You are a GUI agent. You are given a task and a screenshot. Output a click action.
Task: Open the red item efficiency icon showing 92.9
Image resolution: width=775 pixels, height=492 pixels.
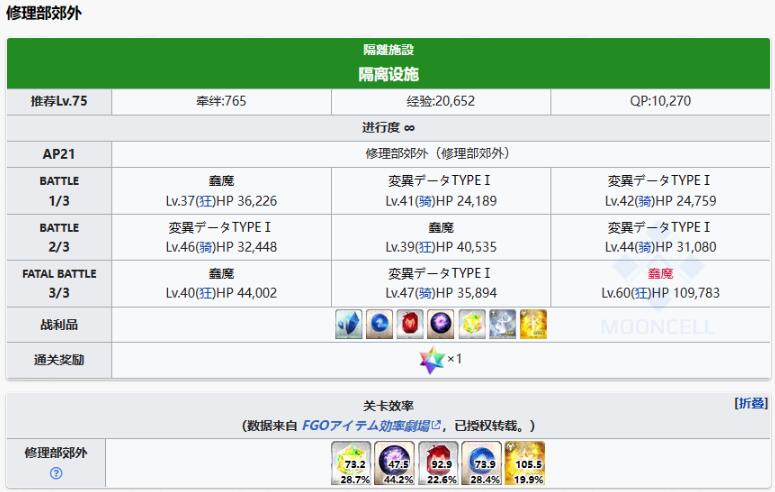click(439, 463)
